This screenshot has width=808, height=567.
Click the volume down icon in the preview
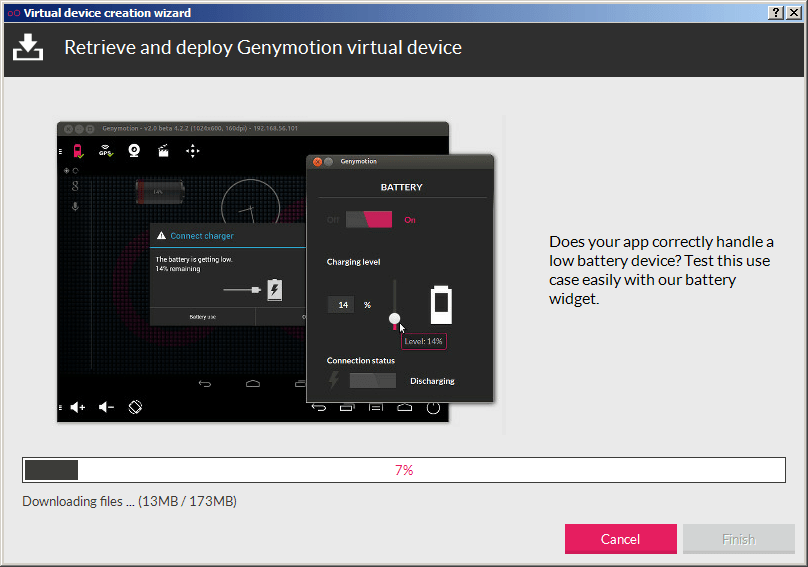coord(106,407)
